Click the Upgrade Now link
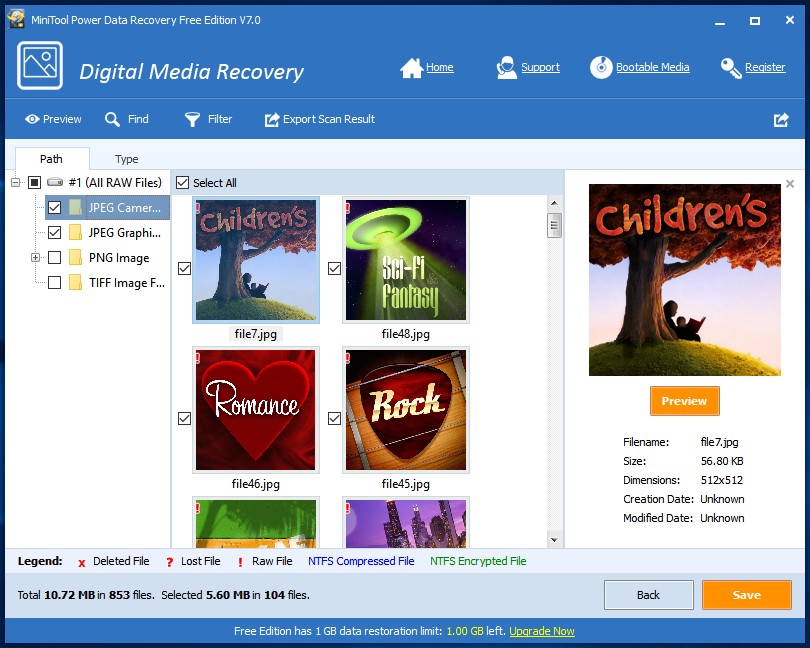The image size is (810, 648). click(541, 631)
